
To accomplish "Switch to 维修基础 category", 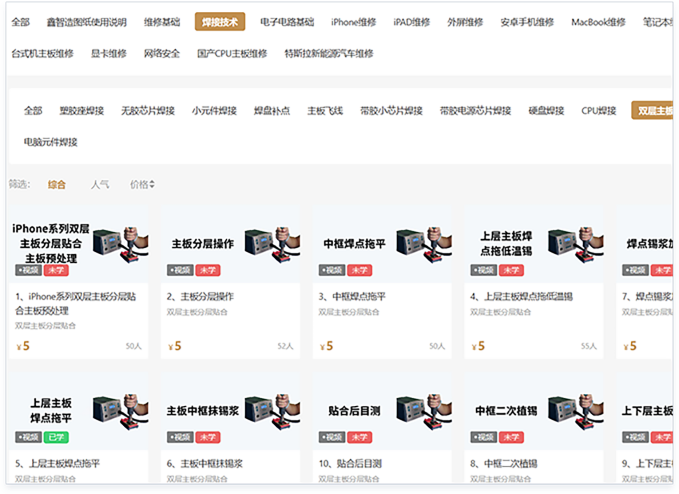I will (162, 22).
